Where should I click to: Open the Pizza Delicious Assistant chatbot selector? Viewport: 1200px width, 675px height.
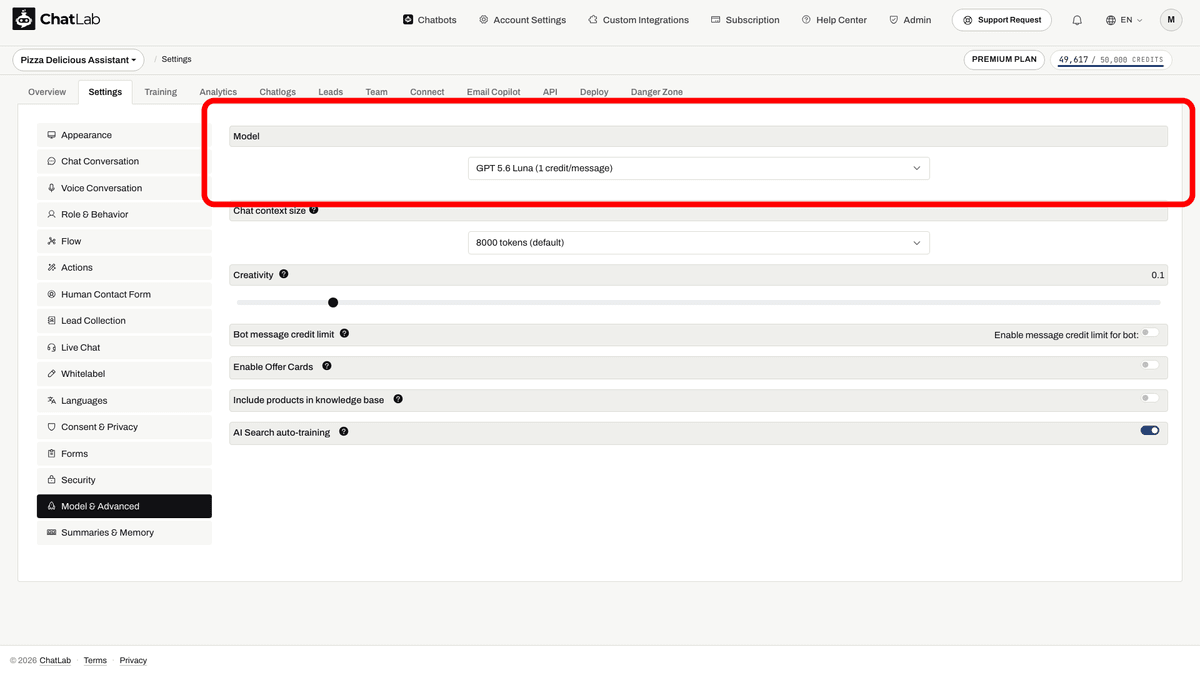point(78,60)
